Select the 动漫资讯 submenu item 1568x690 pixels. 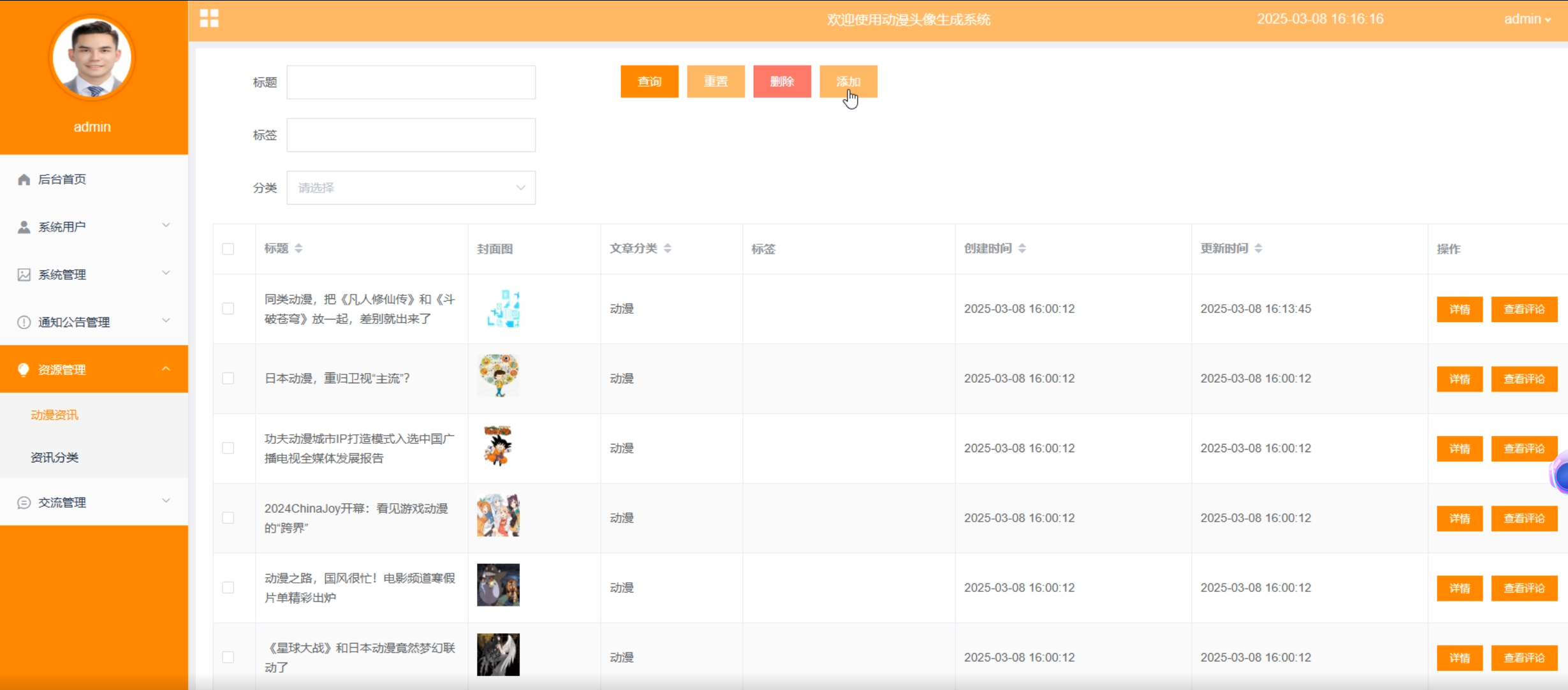[x=55, y=415]
